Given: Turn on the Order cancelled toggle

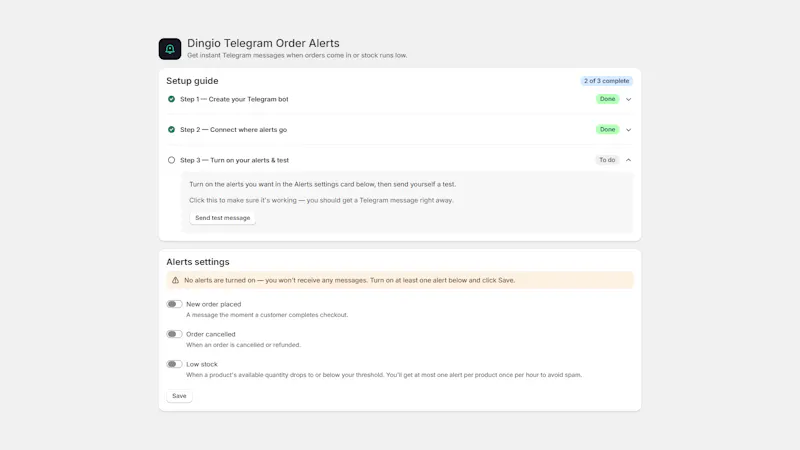Looking at the screenshot, I should [x=174, y=334].
